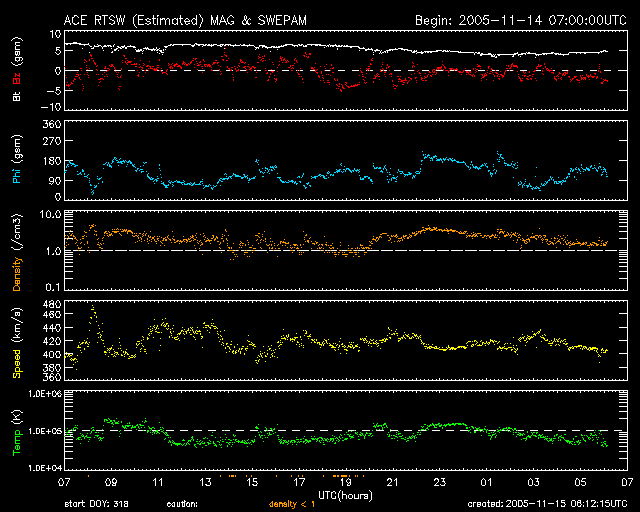Click the 'Begin: 2005-11-14 07:00:00UTC' text

coord(521,20)
